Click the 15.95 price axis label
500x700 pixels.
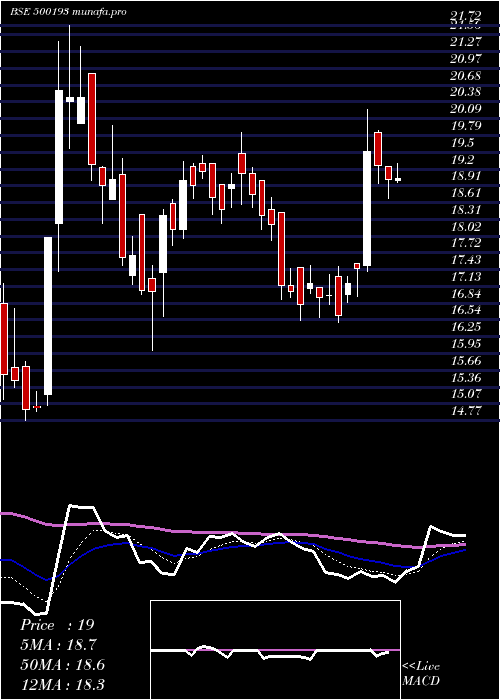pos(466,344)
